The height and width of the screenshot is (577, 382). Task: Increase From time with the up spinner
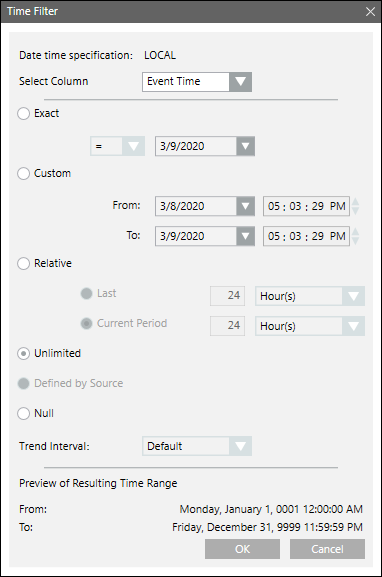tap(356, 202)
